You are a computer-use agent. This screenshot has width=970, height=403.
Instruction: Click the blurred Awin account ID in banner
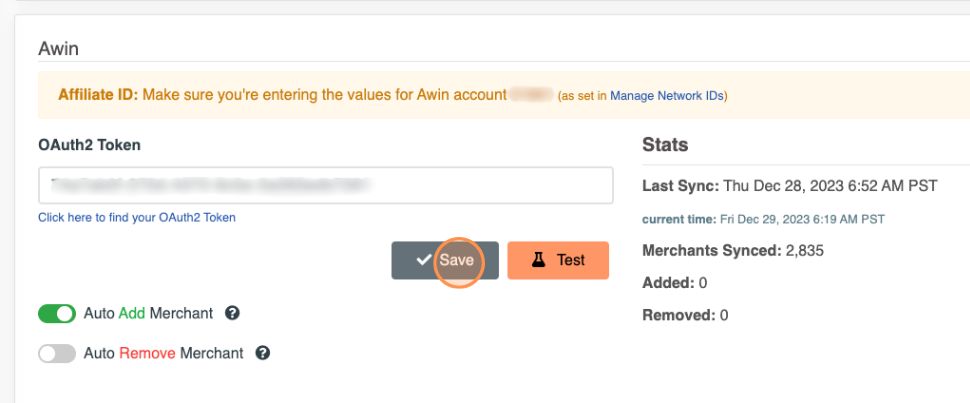(531, 95)
